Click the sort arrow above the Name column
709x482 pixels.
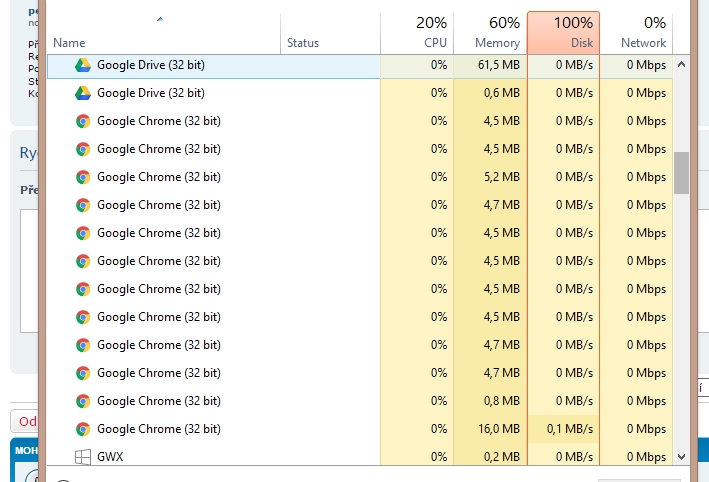[160, 20]
